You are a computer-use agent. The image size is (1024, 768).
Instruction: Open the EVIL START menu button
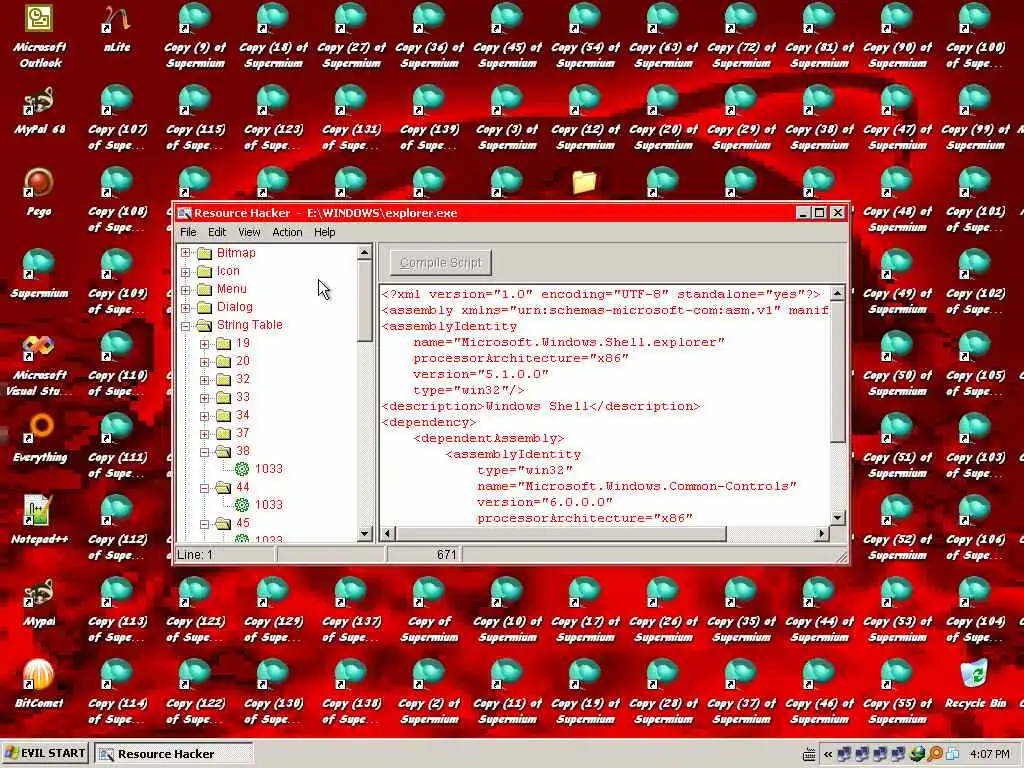coord(45,753)
